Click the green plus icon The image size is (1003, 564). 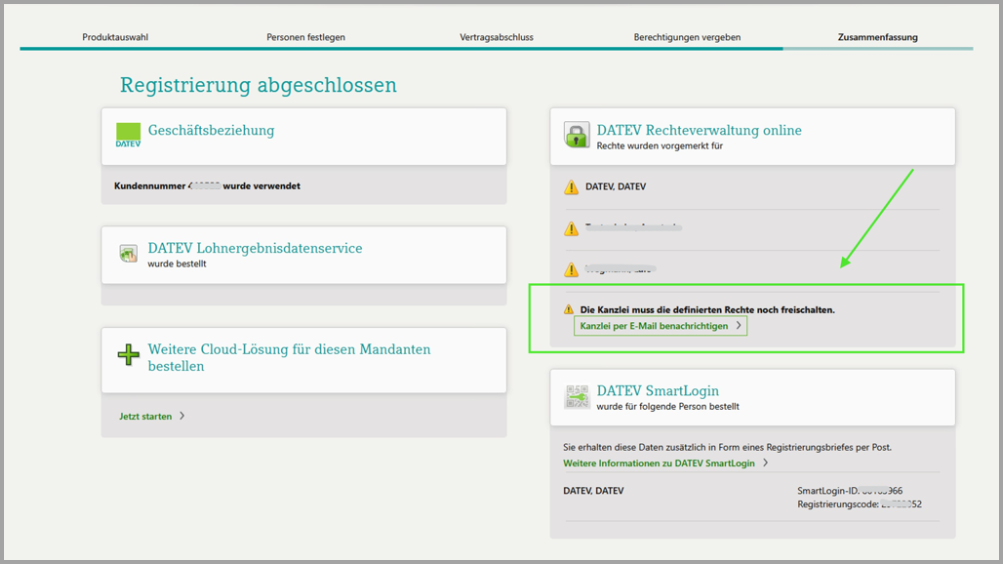pos(128,355)
